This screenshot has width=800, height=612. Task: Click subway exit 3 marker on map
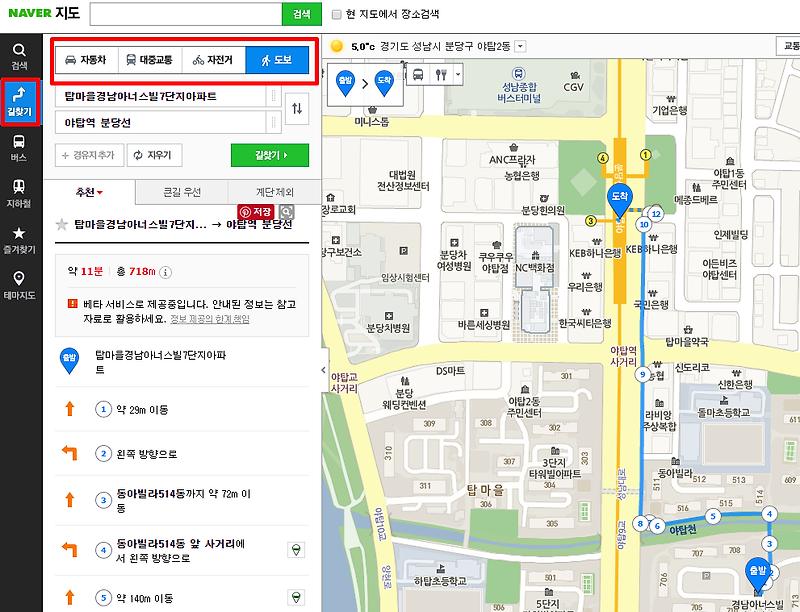coord(590,221)
